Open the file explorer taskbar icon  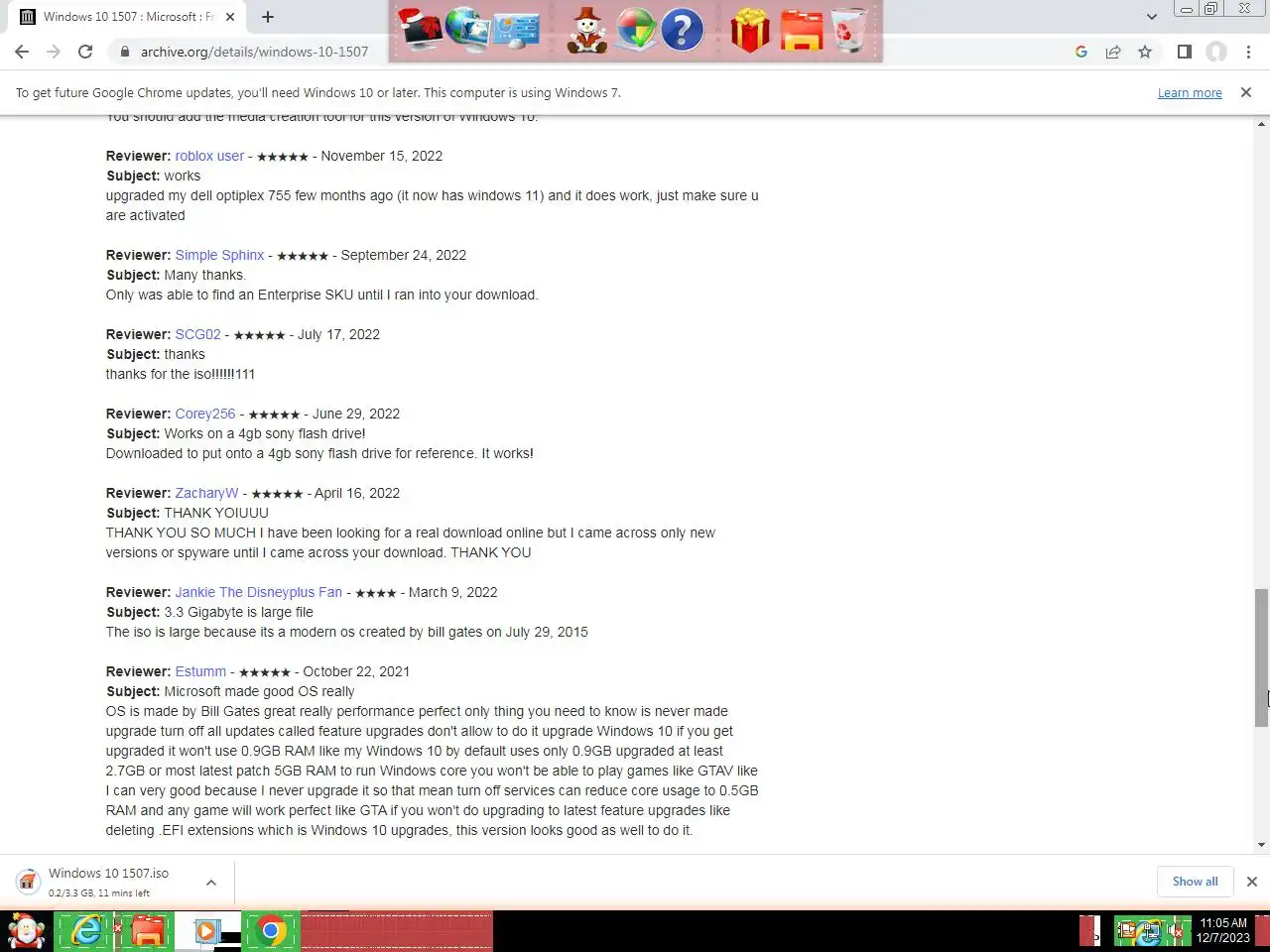tap(148, 931)
